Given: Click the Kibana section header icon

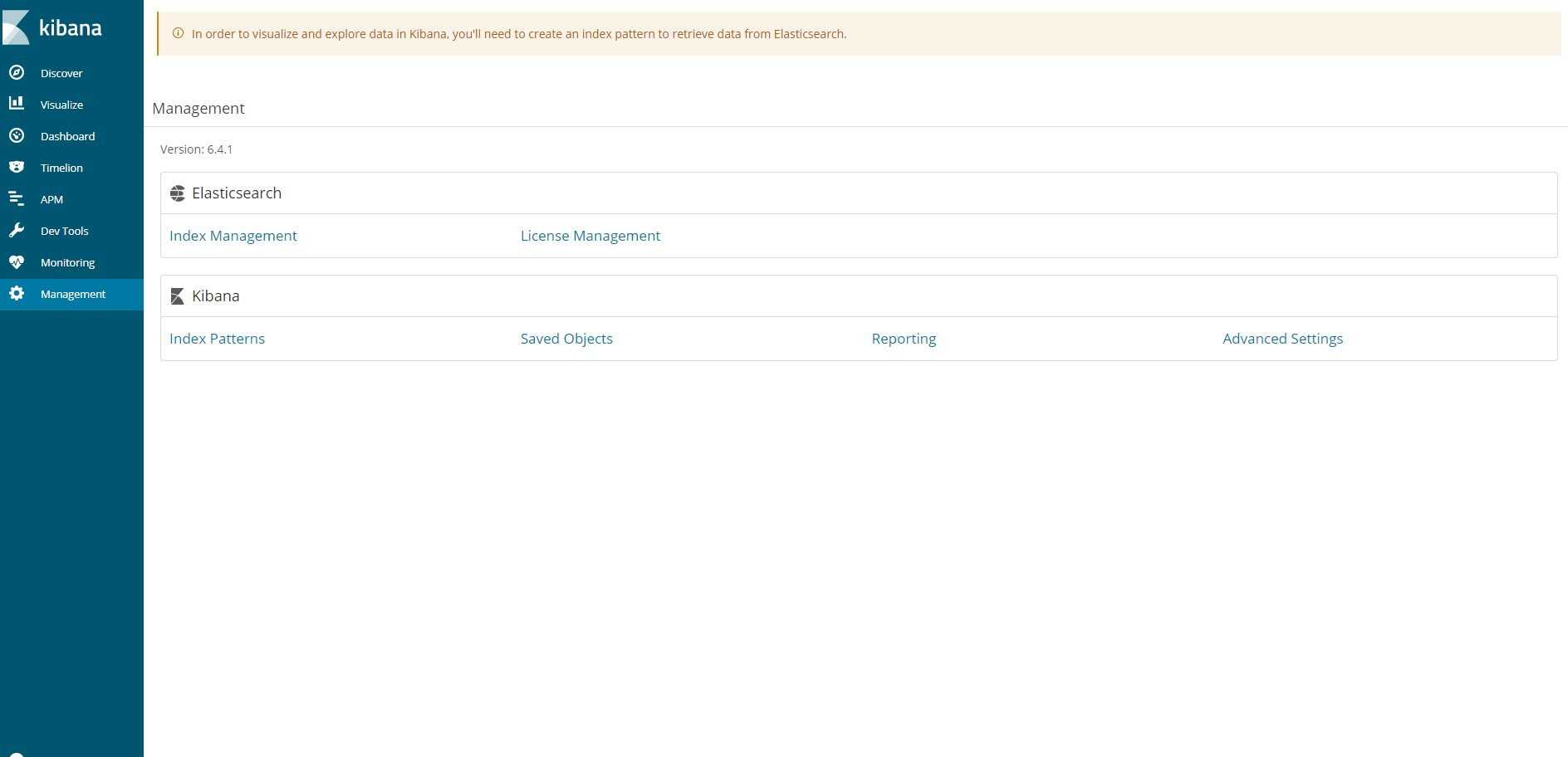Looking at the screenshot, I should coord(178,296).
